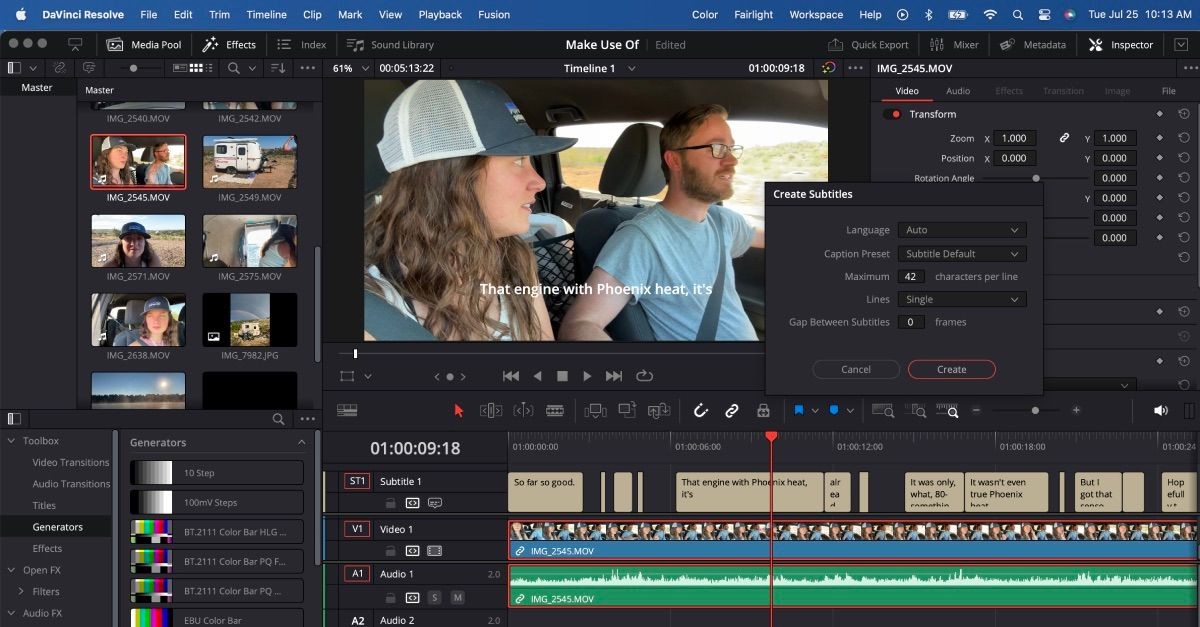This screenshot has height=627, width=1200.
Task: Lock the Subtitle 1 track
Action: 390,503
